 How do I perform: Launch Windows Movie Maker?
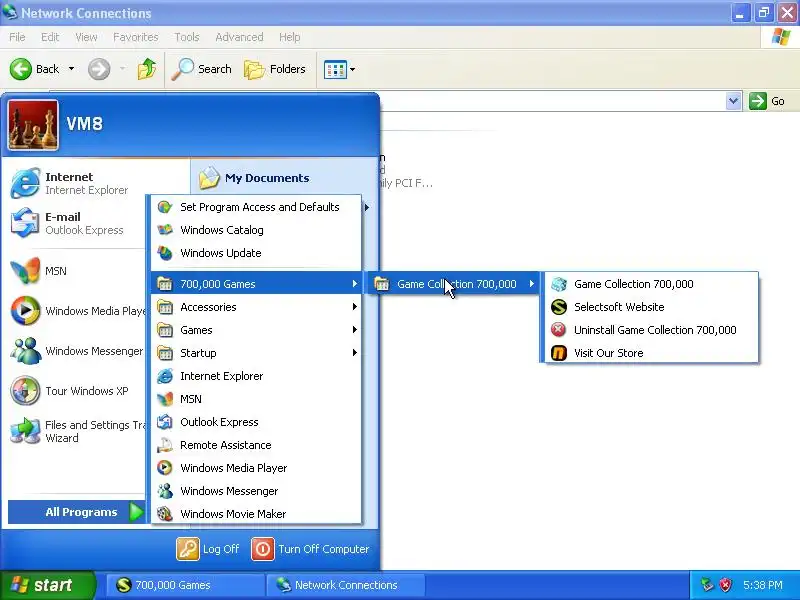click(x=256, y=514)
